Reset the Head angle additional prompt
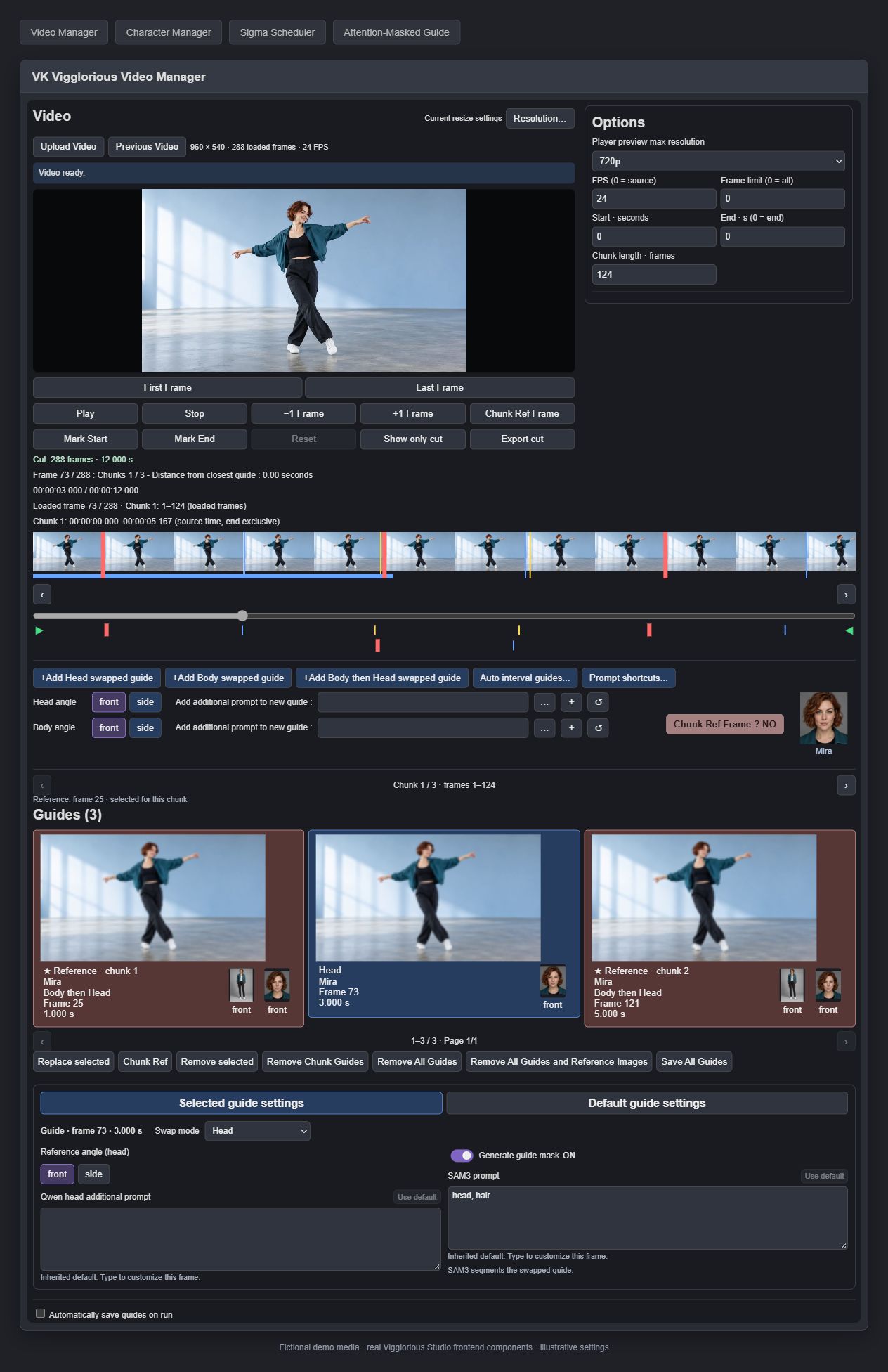The width and height of the screenshot is (888, 1372). click(598, 702)
